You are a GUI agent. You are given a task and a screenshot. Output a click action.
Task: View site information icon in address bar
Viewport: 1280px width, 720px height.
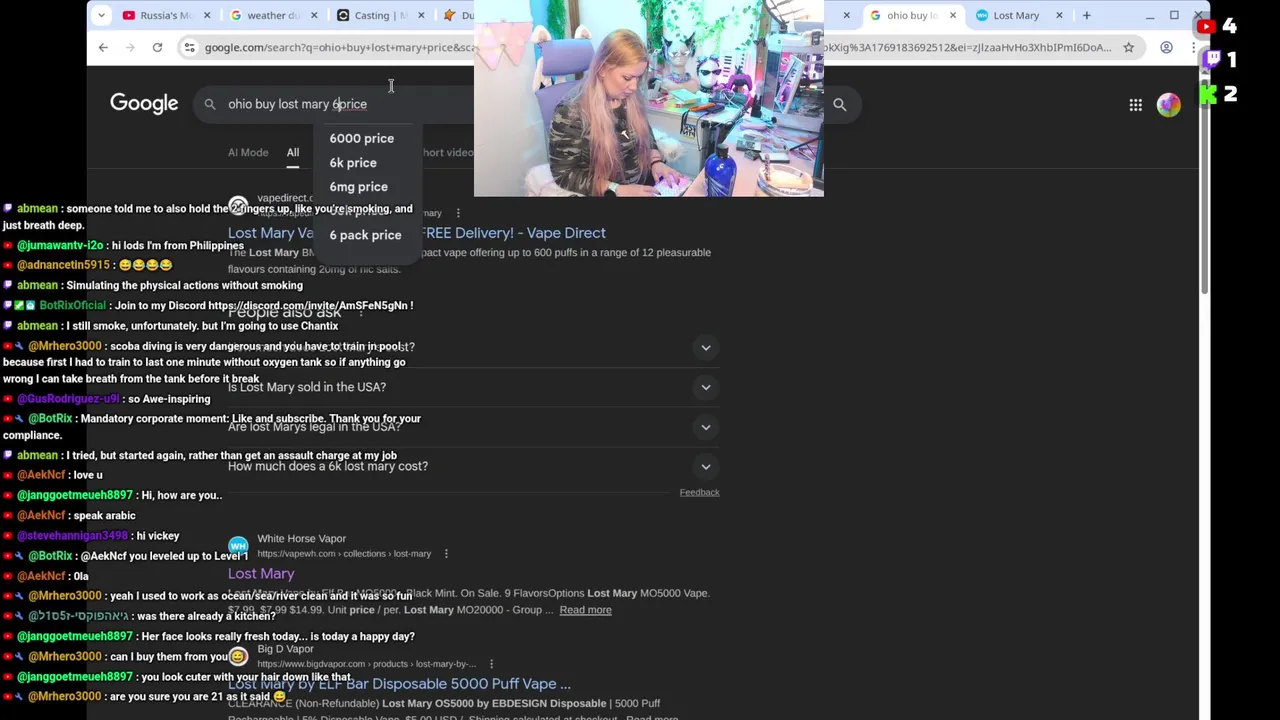pyautogui.click(x=189, y=47)
